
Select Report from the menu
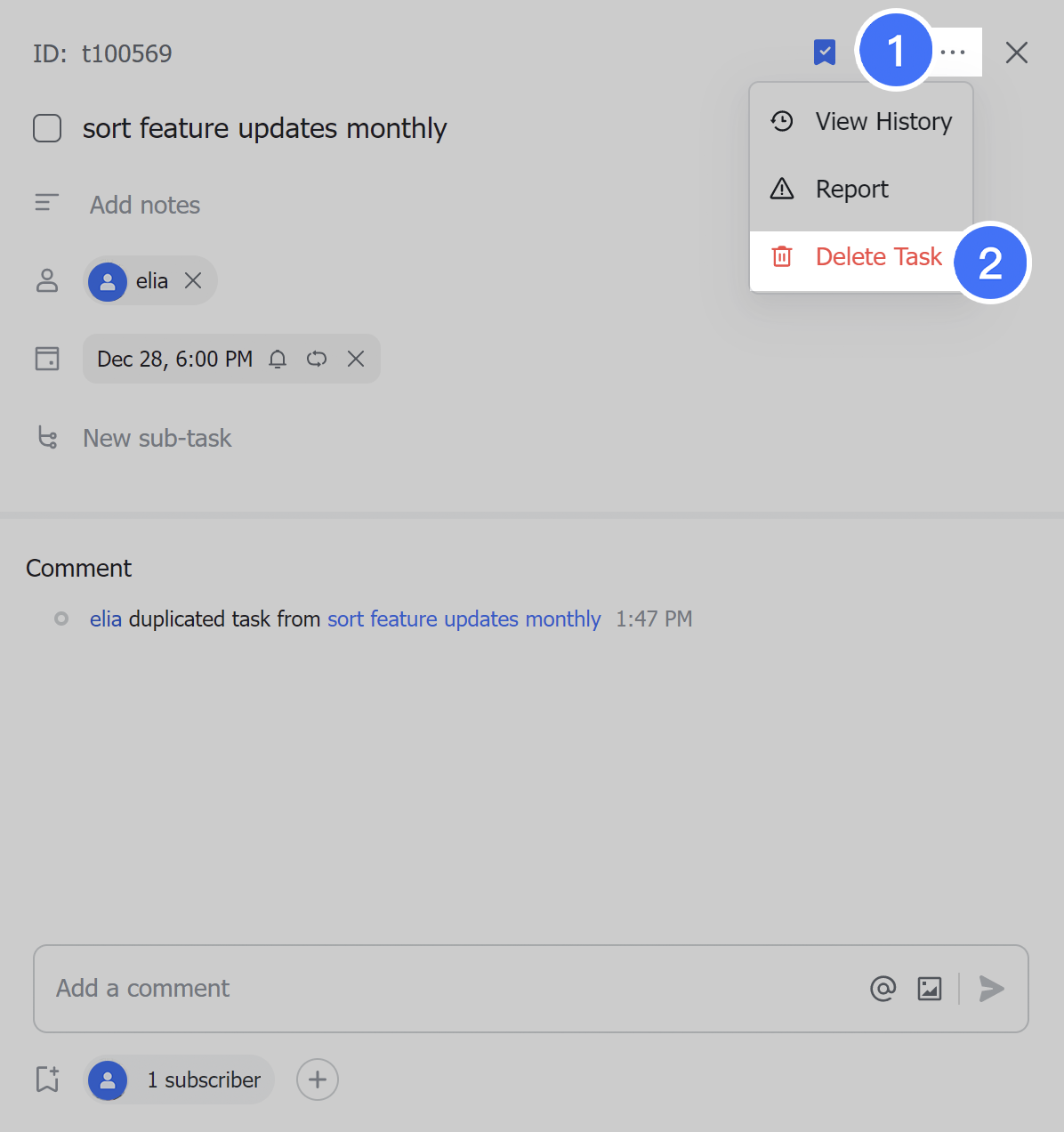pyautogui.click(x=851, y=189)
